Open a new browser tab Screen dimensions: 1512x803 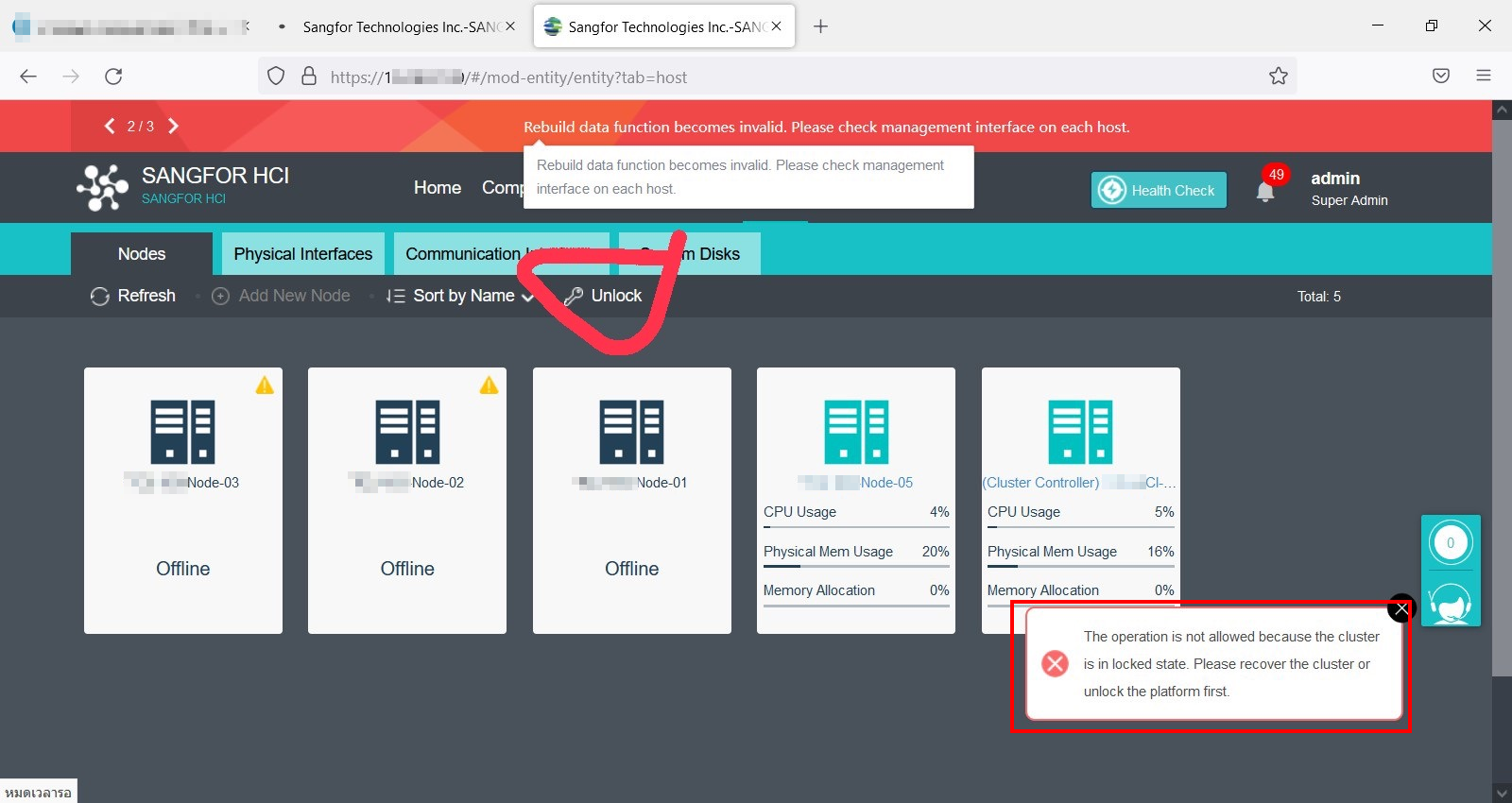(x=820, y=26)
